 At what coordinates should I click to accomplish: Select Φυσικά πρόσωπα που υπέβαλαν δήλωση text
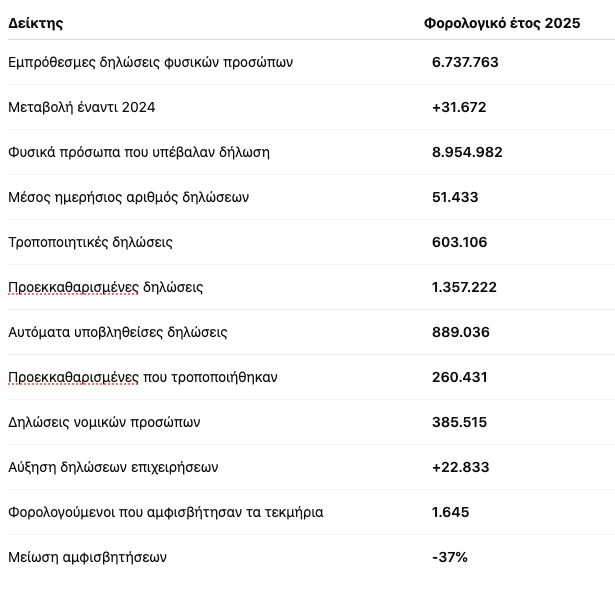point(139,152)
